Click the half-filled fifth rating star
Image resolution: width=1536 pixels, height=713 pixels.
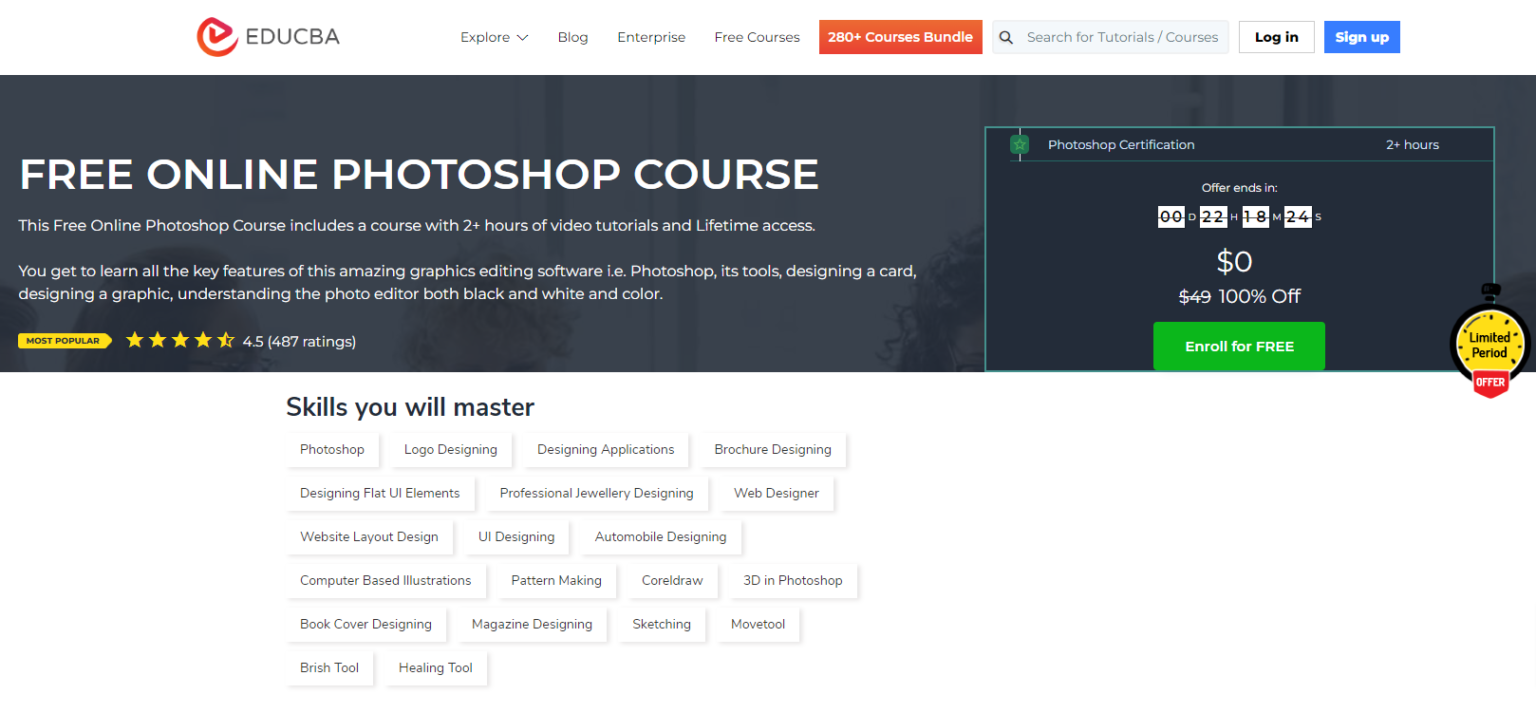pos(225,340)
